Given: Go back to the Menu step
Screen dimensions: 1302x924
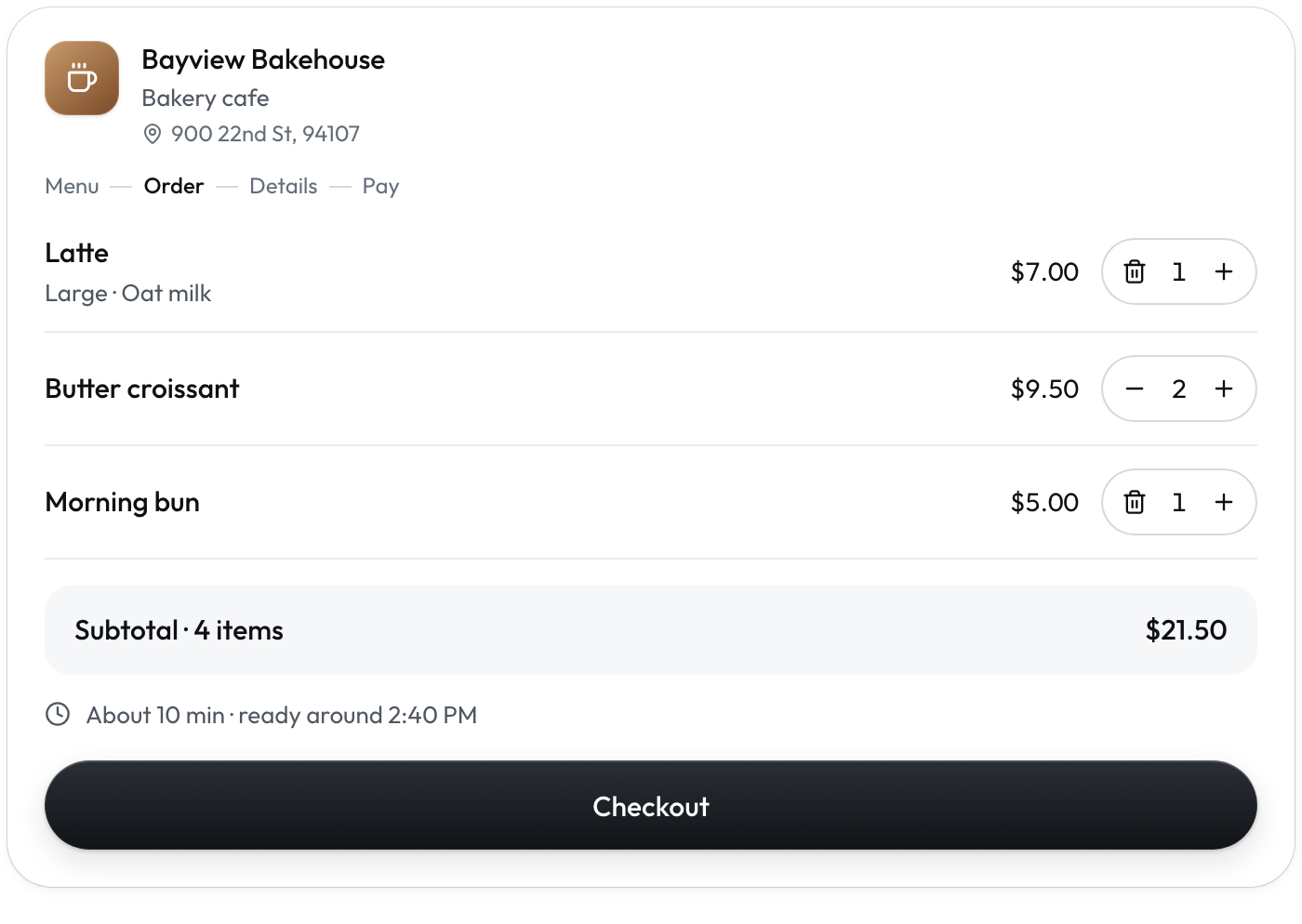Looking at the screenshot, I should click(x=72, y=186).
